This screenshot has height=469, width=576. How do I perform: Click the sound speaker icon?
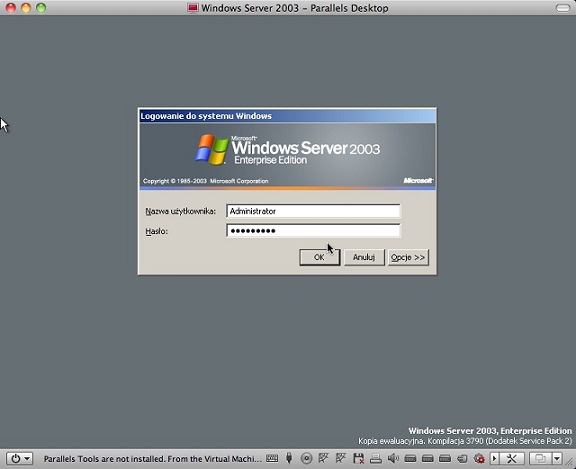pyautogui.click(x=393, y=458)
